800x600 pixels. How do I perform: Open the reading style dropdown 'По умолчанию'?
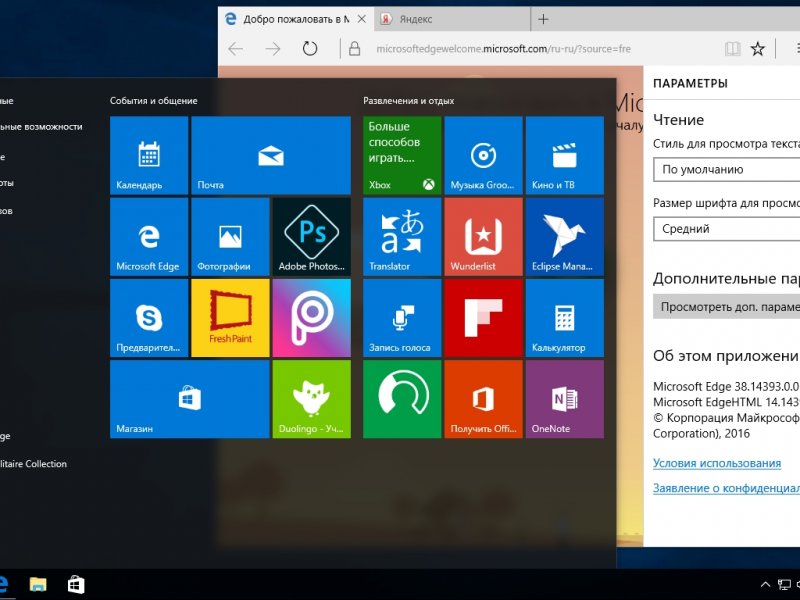(x=727, y=169)
